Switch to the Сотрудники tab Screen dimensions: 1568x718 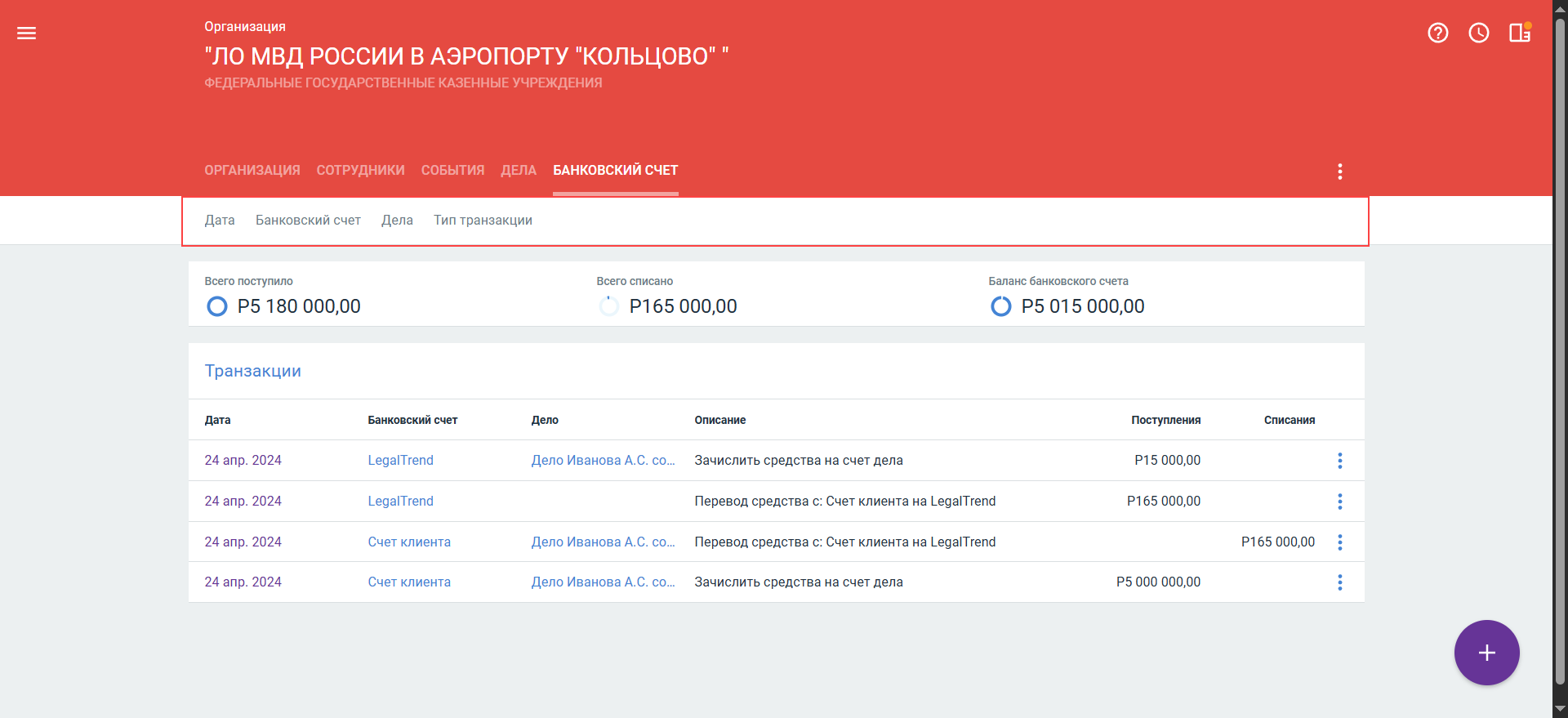pos(360,171)
